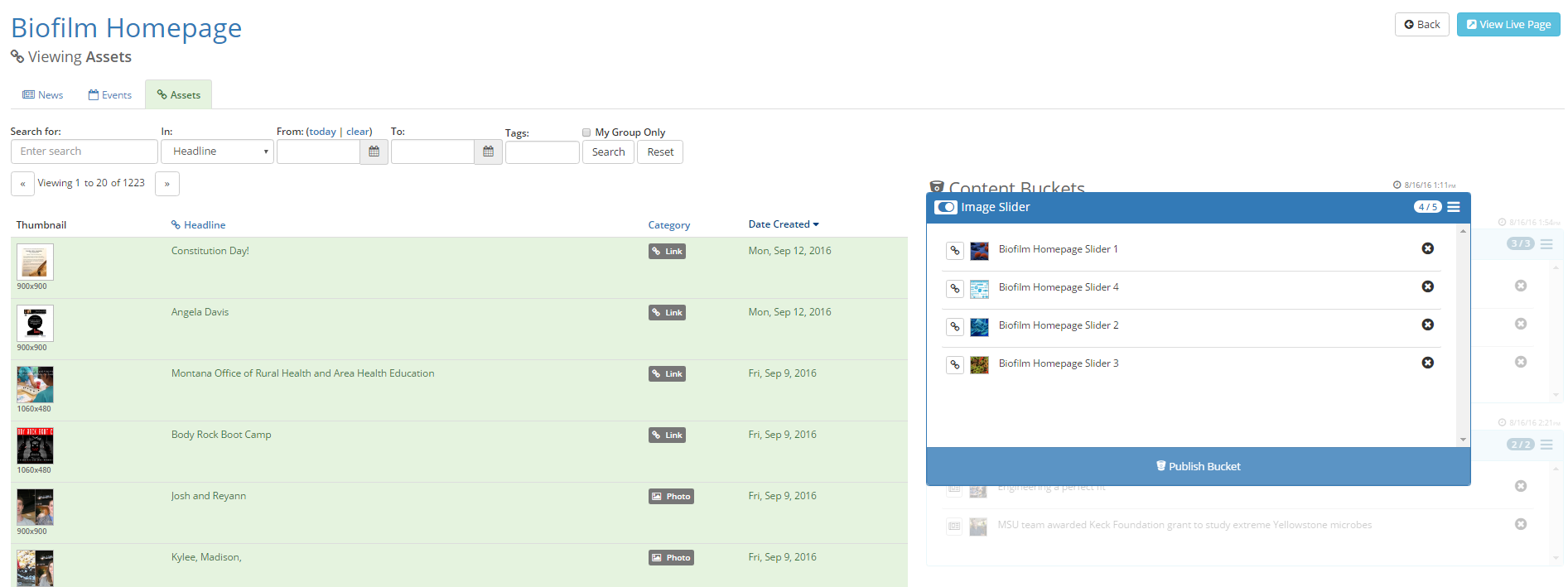Screen dimensions: 1568x587
Task: Switch to the Events tab
Action: pyautogui.click(x=110, y=95)
